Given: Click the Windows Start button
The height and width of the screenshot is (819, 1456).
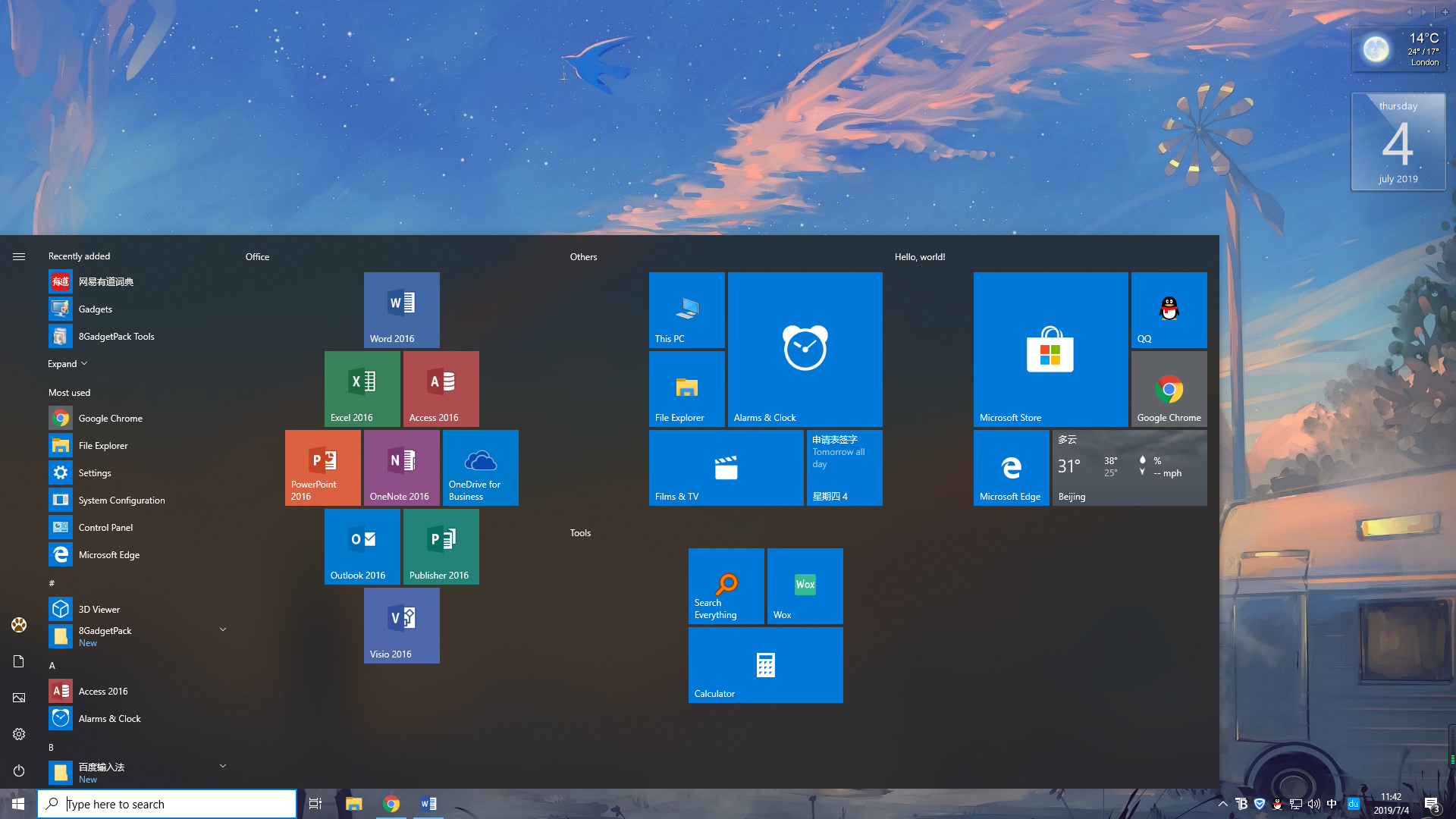Looking at the screenshot, I should pos(18,804).
